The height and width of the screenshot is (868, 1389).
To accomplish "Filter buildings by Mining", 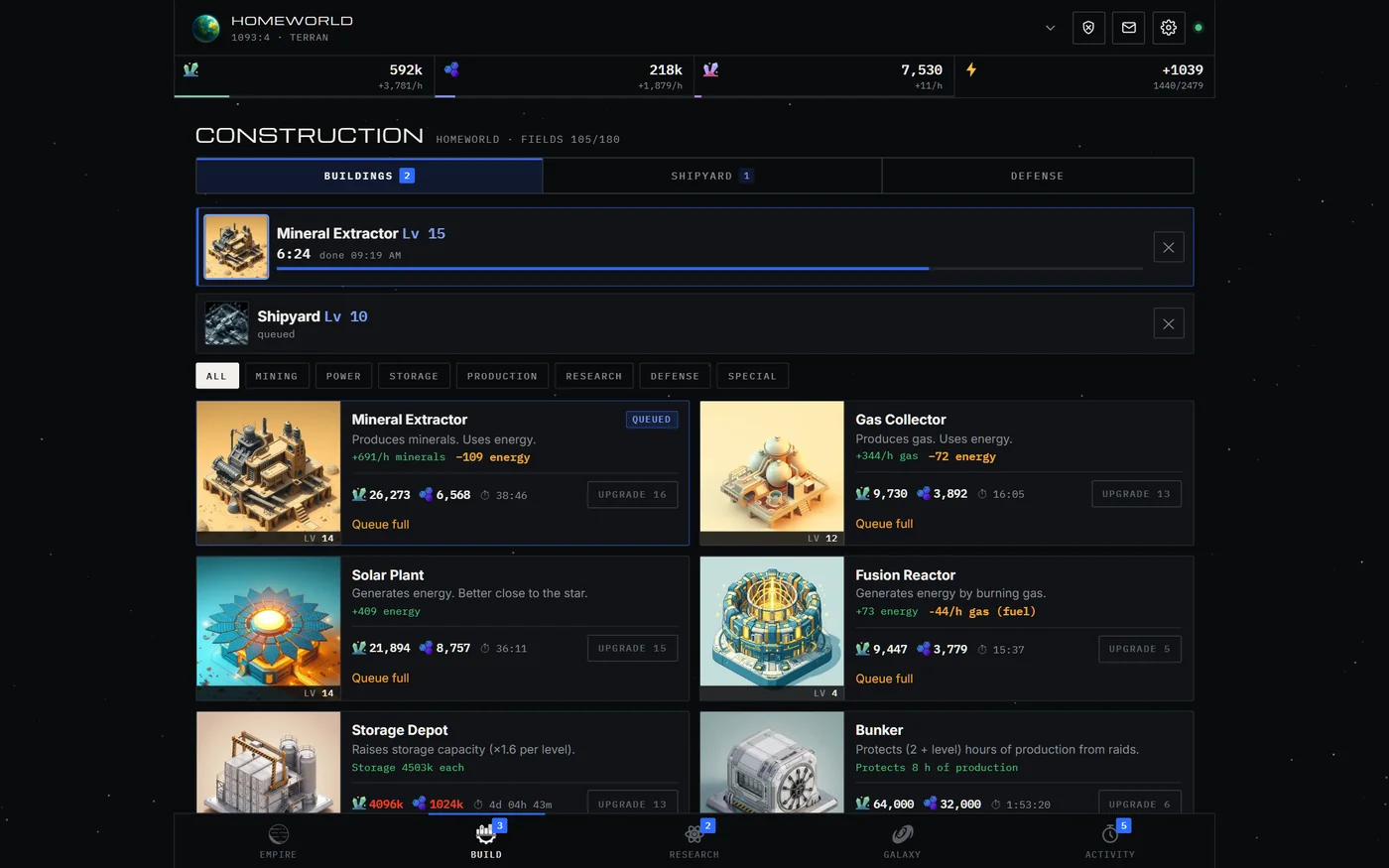I will click(x=277, y=376).
